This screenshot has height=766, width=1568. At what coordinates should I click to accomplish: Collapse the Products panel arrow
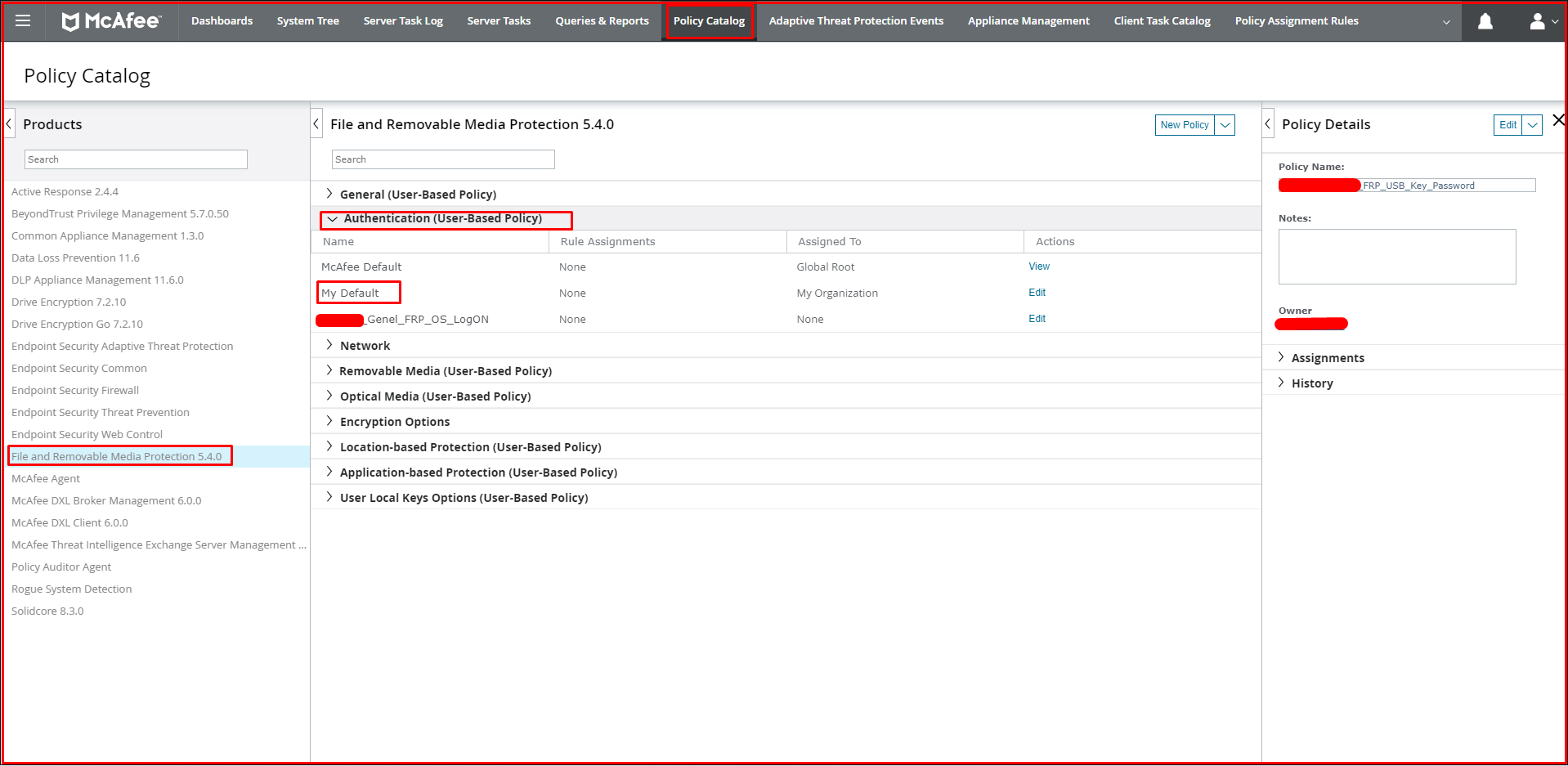[x=9, y=124]
